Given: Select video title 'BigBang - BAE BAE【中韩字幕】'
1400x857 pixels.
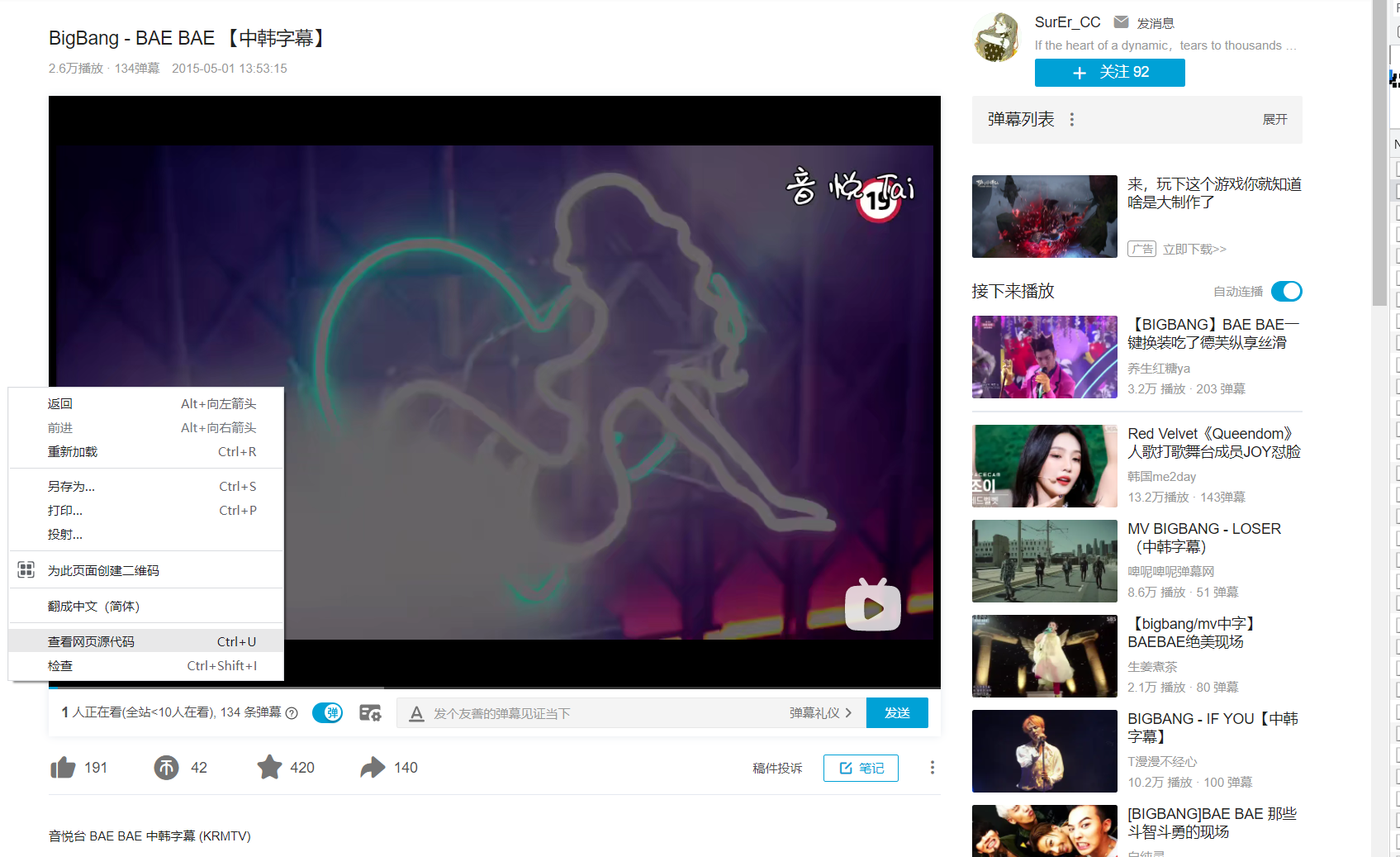Looking at the screenshot, I should (189, 39).
